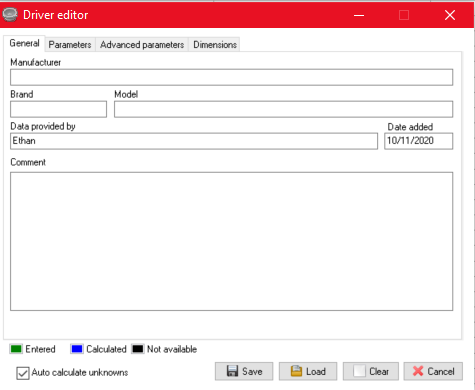
Task: Clear all fields with the Clear button
Action: tap(371, 371)
